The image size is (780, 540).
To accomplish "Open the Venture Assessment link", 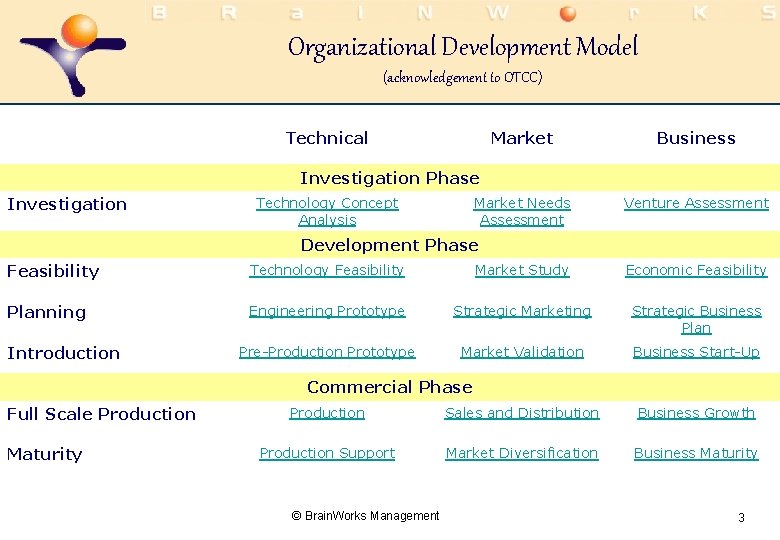I will (x=696, y=203).
